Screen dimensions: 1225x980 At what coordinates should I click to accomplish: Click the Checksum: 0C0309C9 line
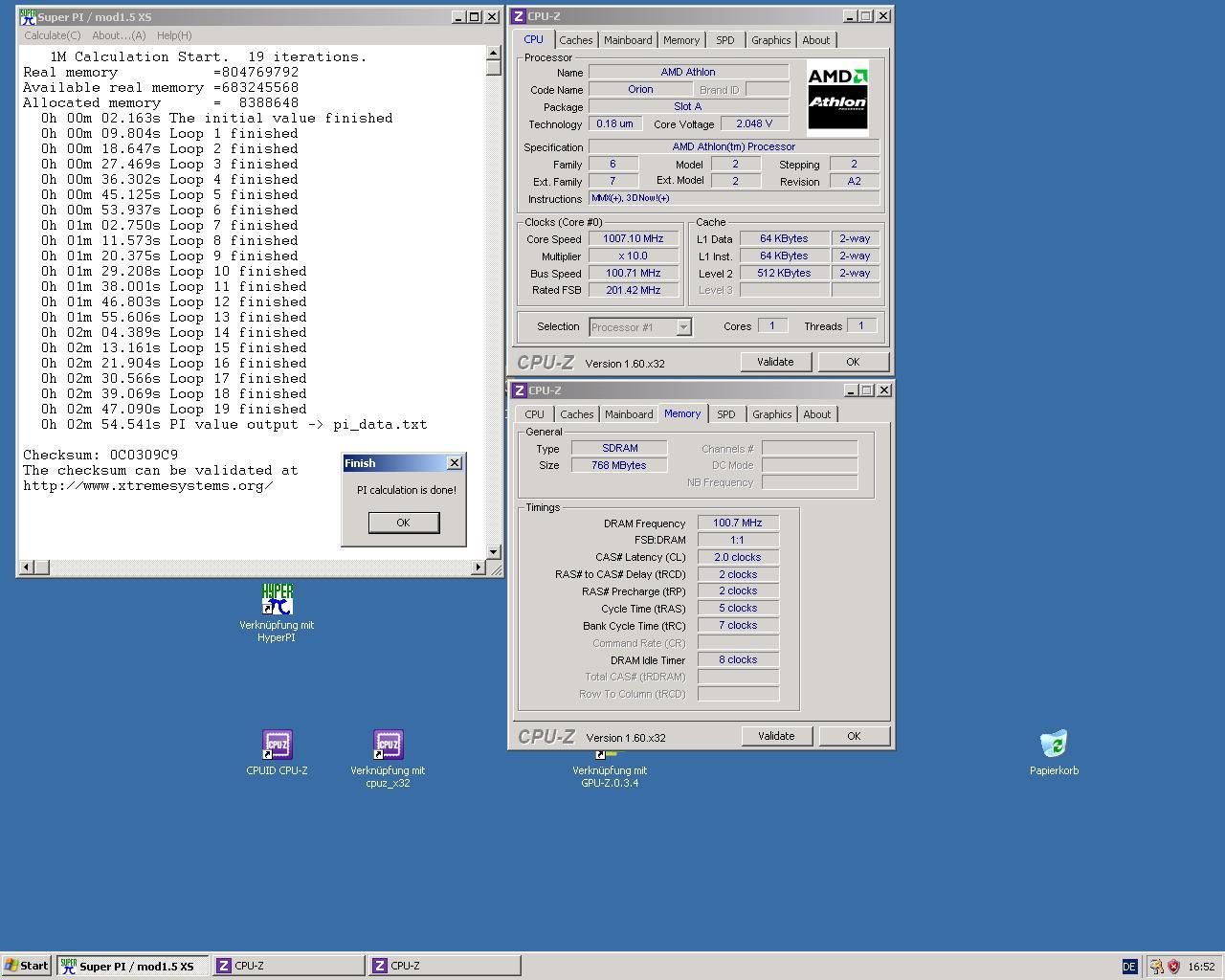tap(100, 455)
